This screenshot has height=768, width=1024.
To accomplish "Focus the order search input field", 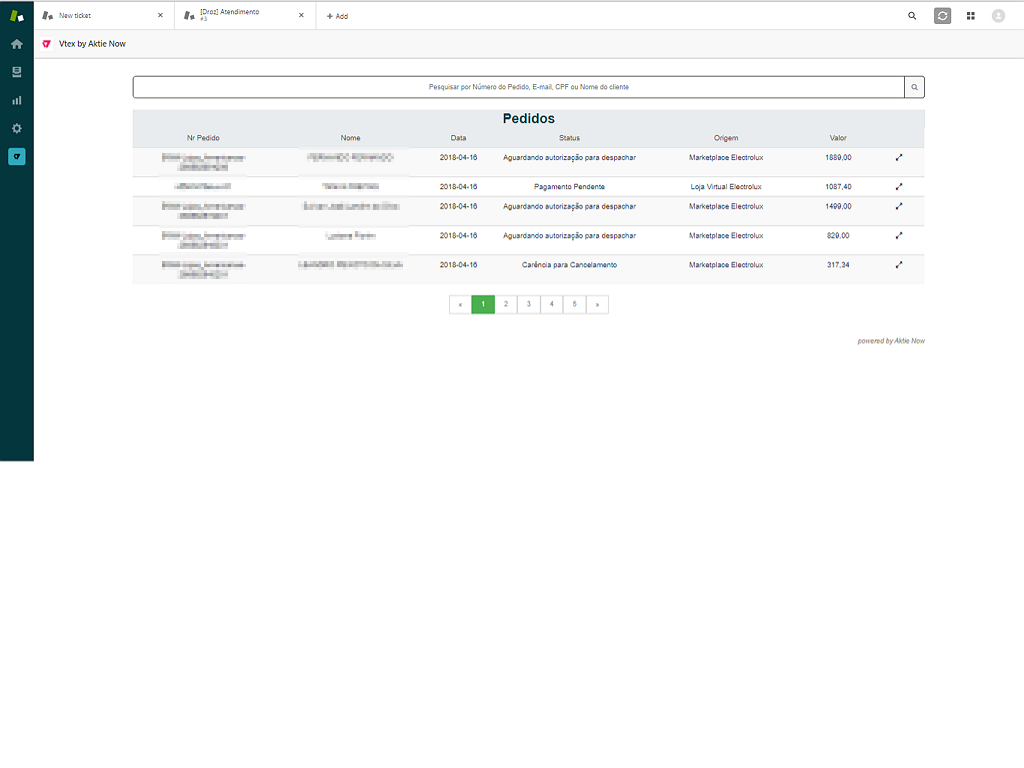I will pos(518,87).
